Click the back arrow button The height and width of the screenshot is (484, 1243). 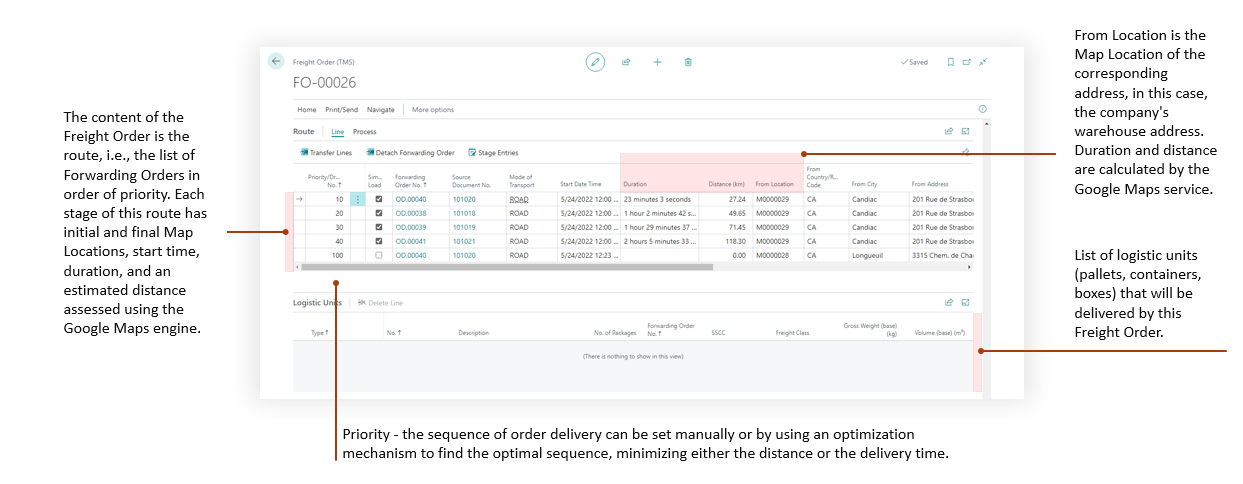pos(276,61)
